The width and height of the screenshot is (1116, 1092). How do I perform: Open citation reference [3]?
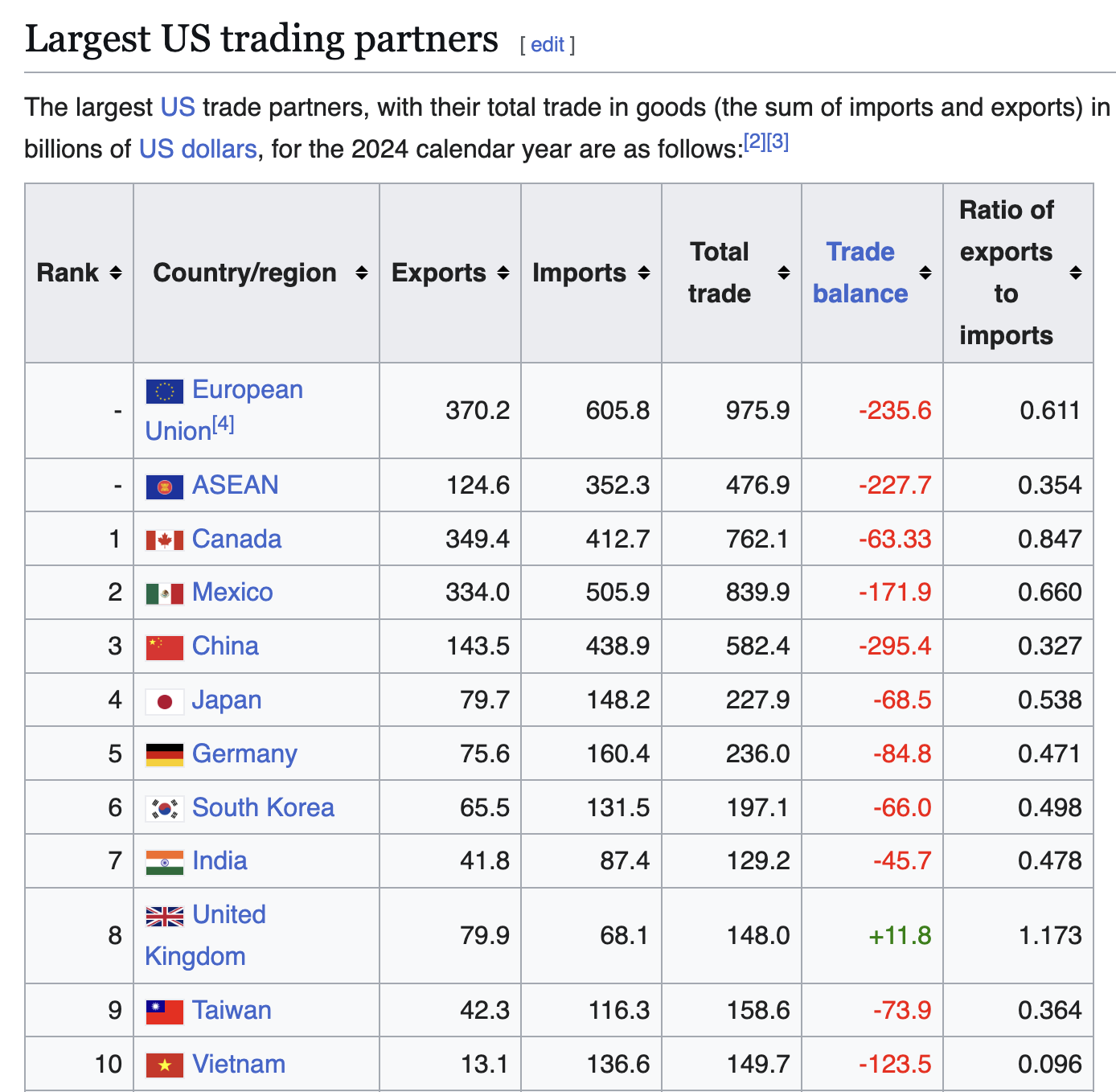778,142
